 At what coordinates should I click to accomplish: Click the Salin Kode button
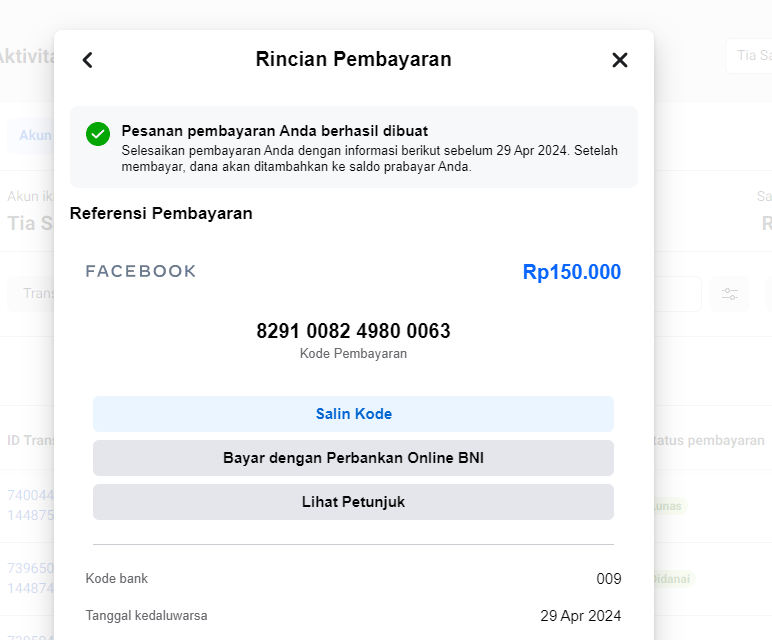point(354,414)
